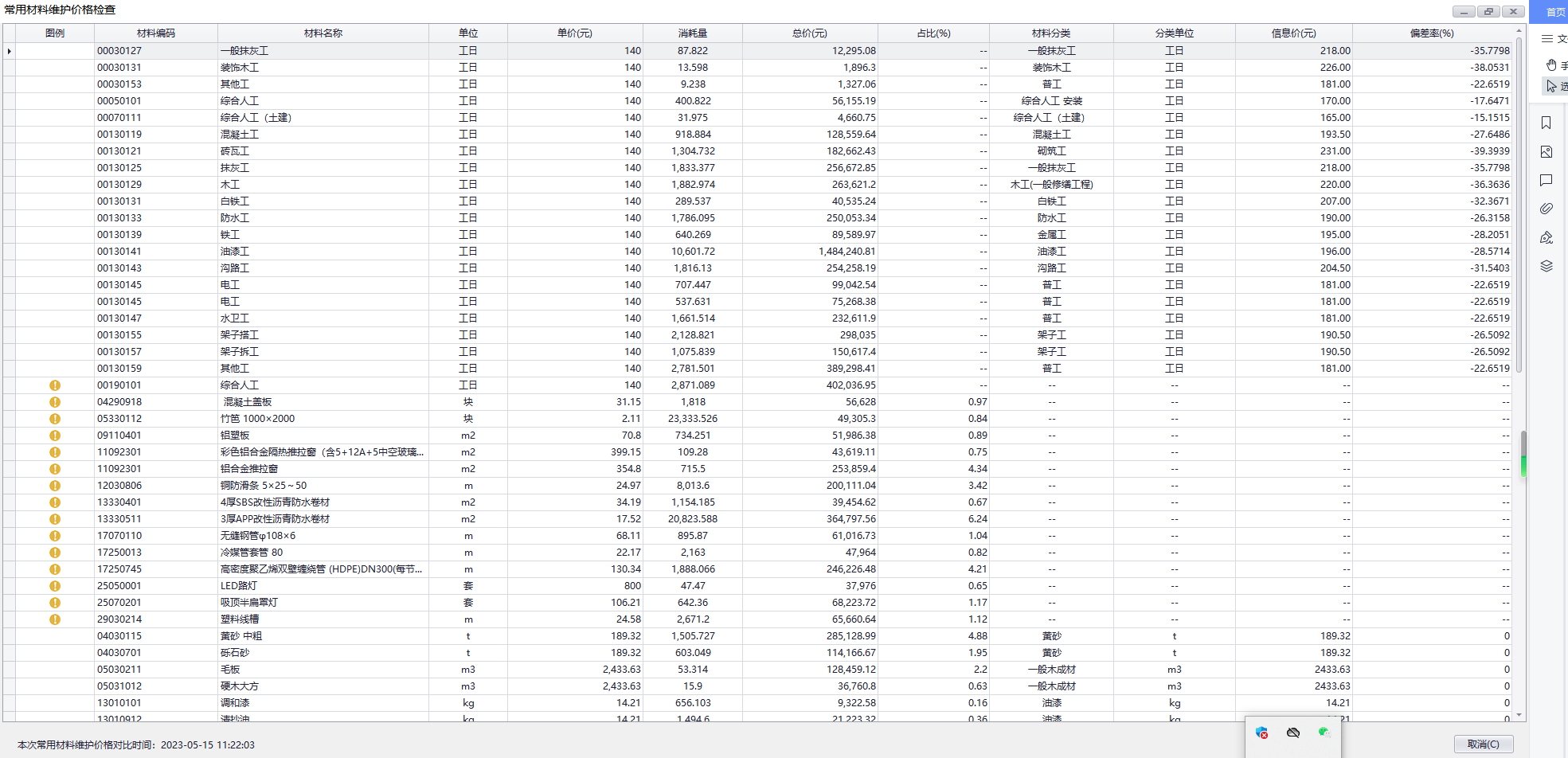
Task: Open the hamburger file menu
Action: [1547, 39]
